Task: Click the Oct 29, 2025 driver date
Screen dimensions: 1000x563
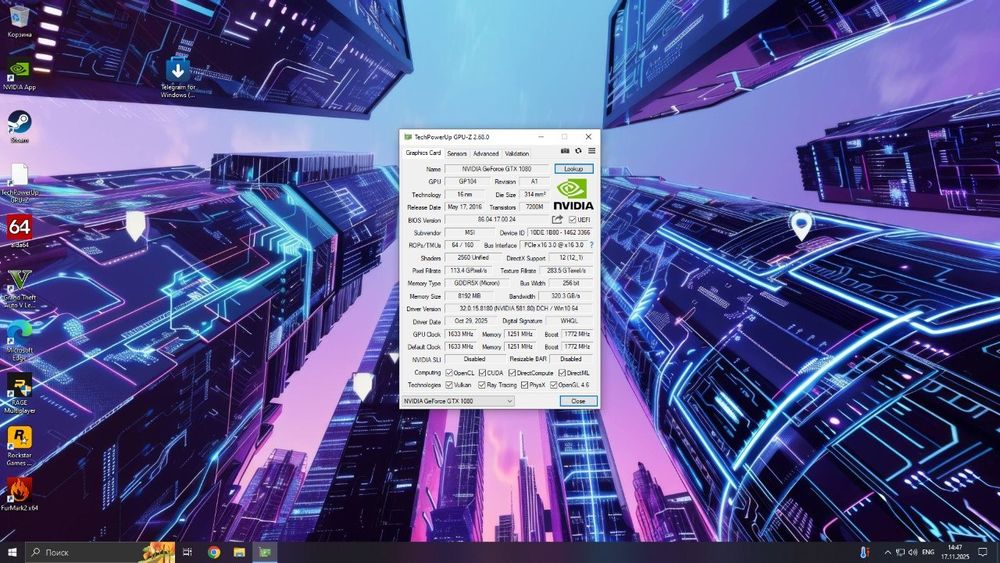Action: 471,321
